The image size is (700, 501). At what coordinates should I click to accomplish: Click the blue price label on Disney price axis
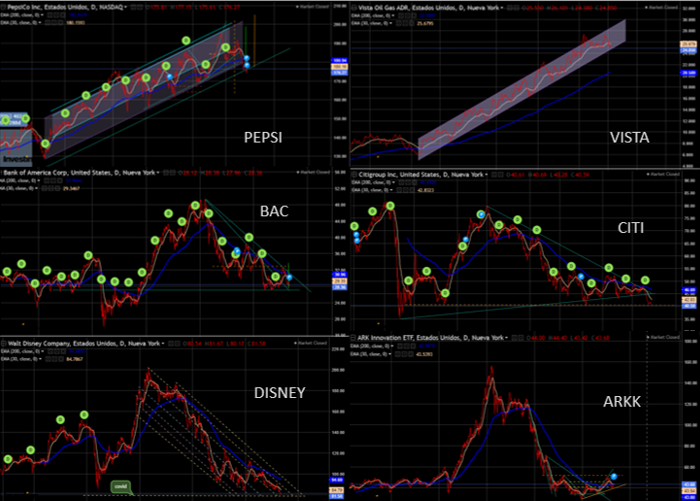[x=336, y=480]
